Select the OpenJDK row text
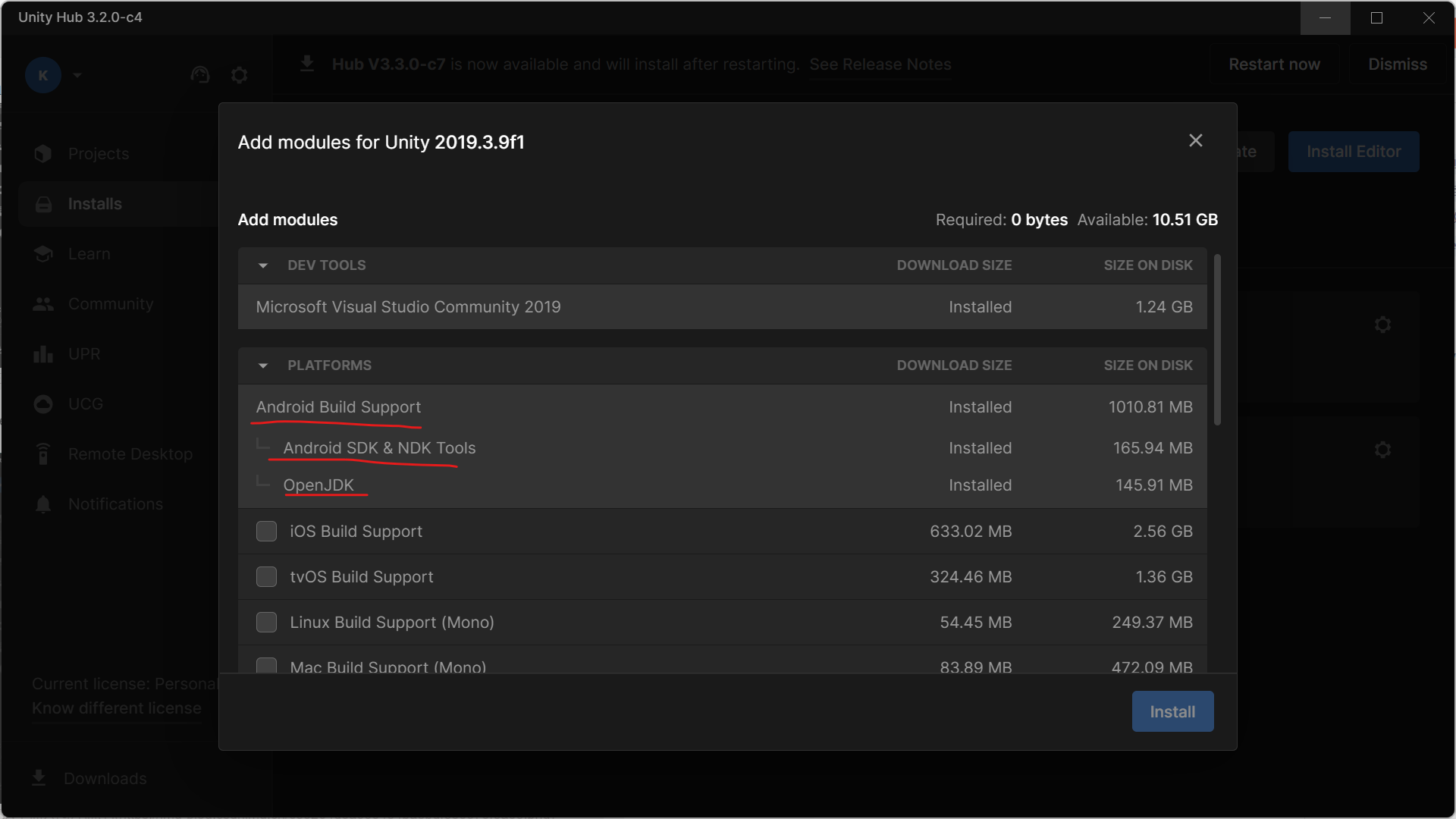The image size is (1456, 819). 318,485
